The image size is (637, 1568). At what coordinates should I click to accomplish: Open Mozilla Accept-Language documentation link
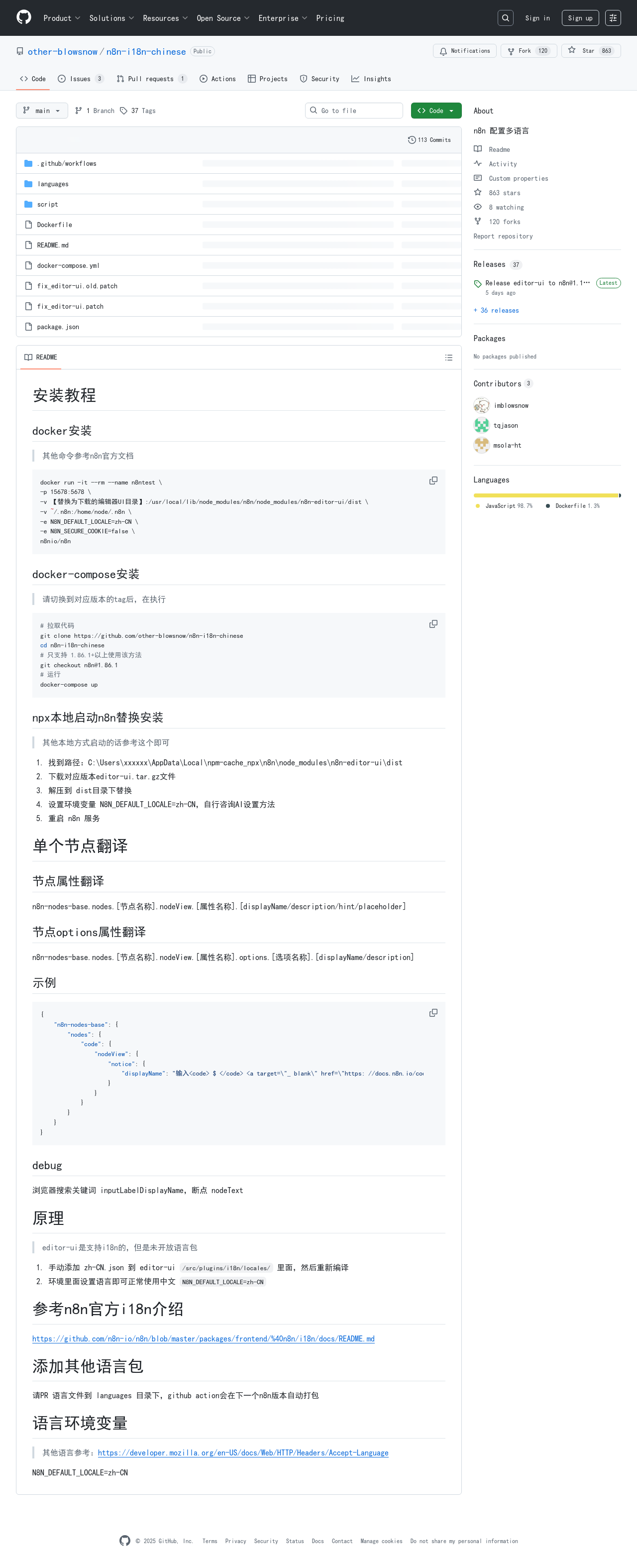(243, 1452)
